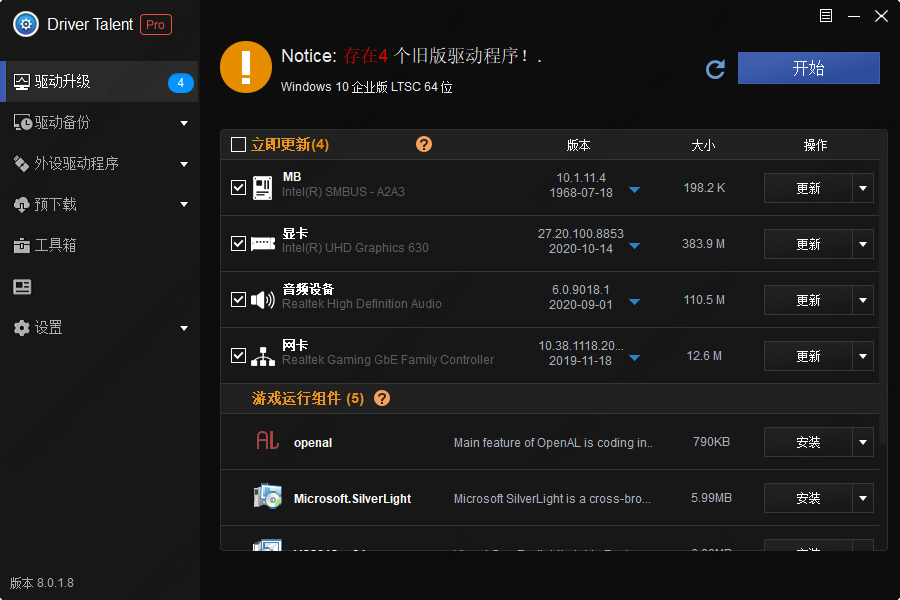Click 安装 for Microsoft.SilverLight
900x600 pixels.
[x=808, y=498]
